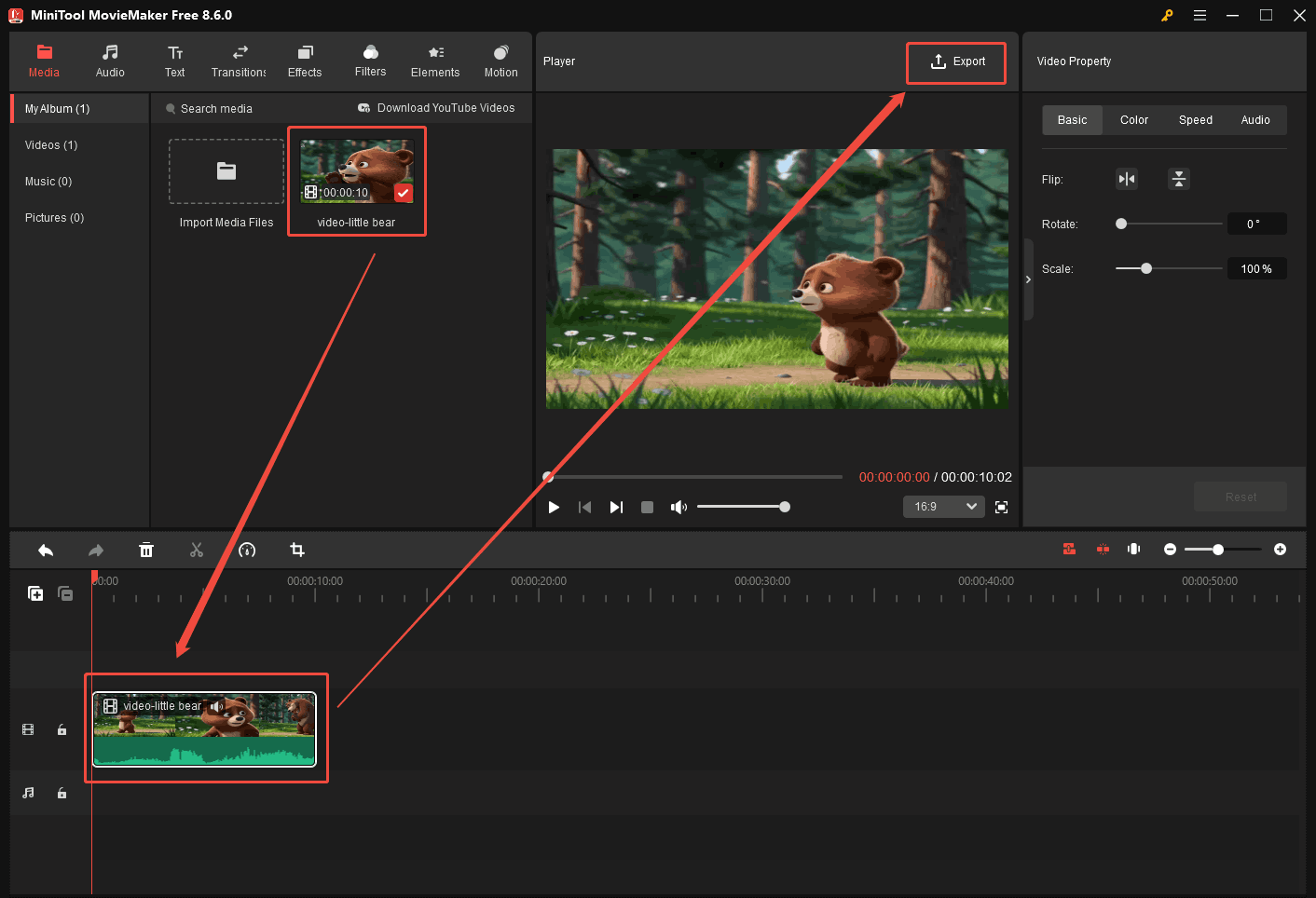Click the timeline zoom slider

1224,550
